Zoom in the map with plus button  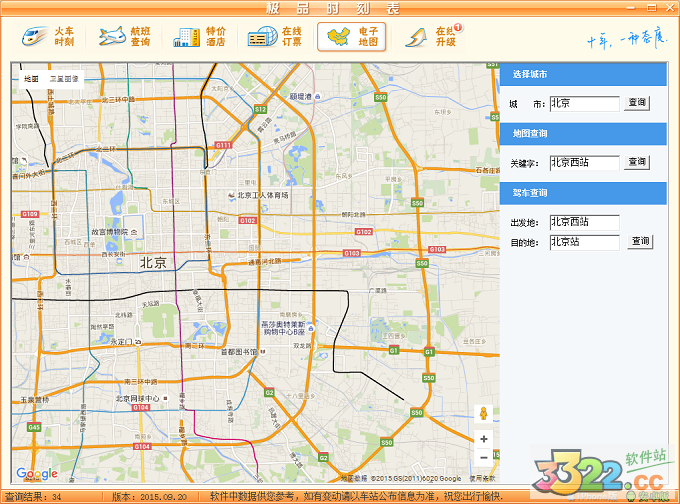(484, 439)
